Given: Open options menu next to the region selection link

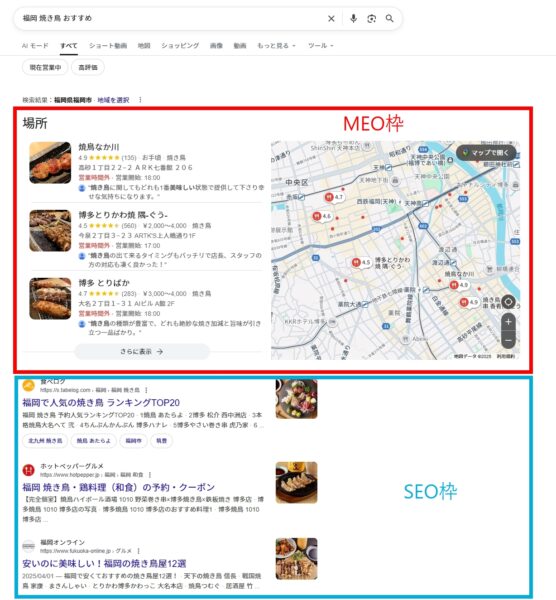Looking at the screenshot, I should click(x=140, y=100).
